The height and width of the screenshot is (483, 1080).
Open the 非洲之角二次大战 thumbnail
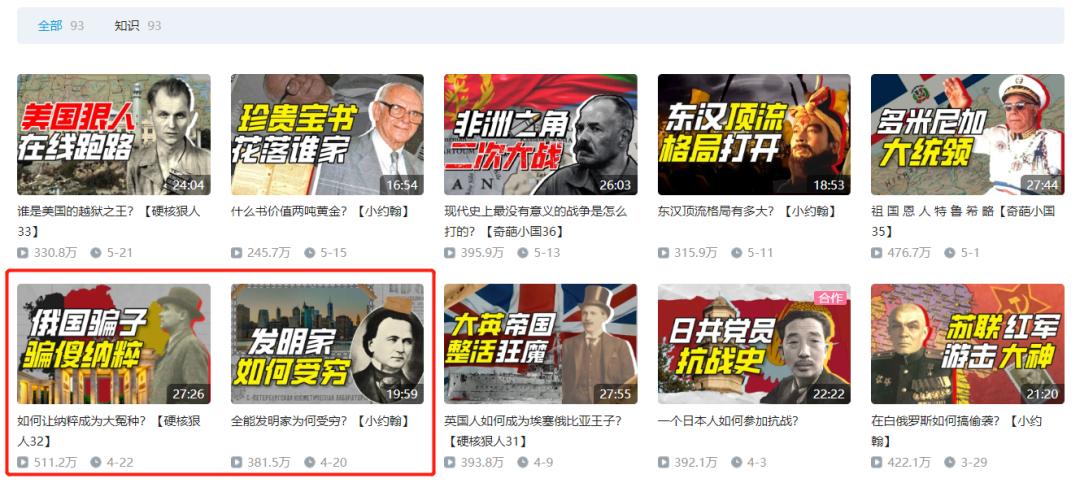pos(541,134)
